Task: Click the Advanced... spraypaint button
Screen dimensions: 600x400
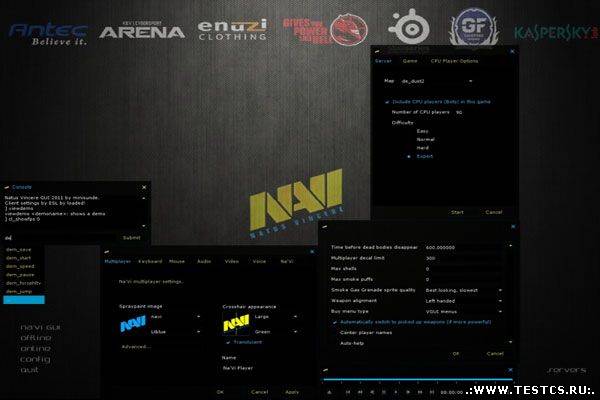Action: coord(136,347)
